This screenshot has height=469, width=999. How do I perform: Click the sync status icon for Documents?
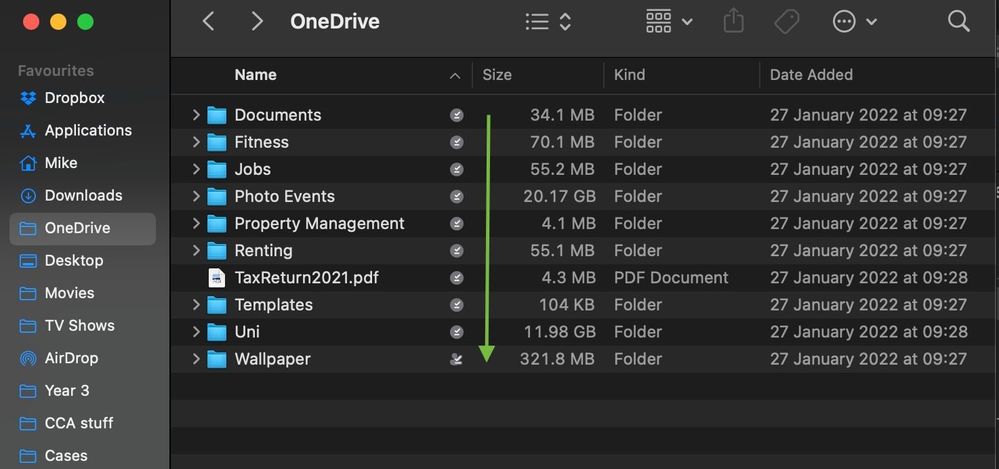pos(456,115)
